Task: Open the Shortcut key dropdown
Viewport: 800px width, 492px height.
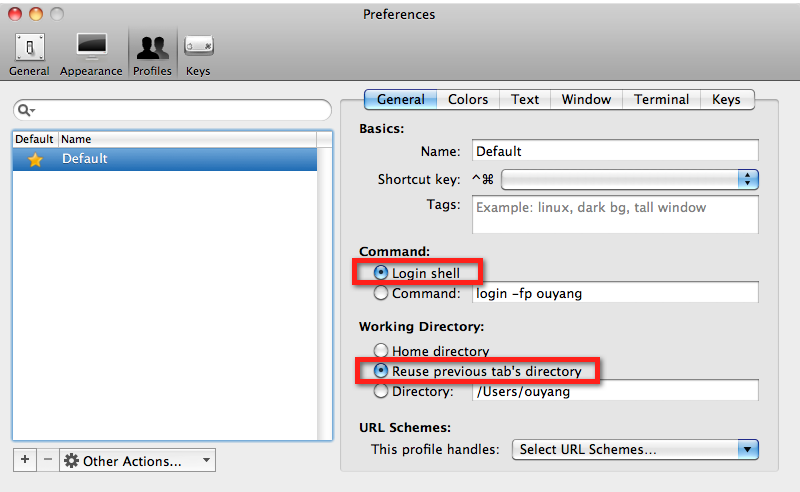Action: pos(630,179)
